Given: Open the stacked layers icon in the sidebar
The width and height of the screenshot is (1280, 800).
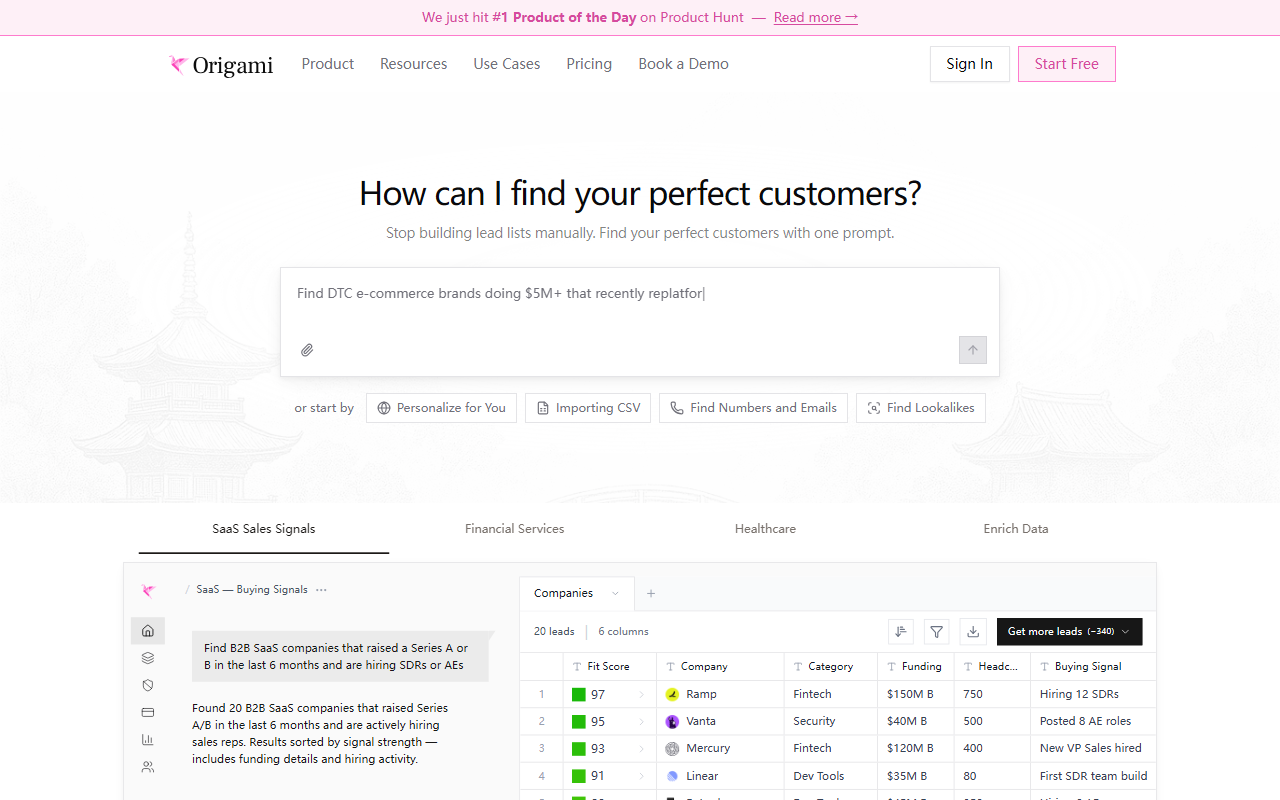Looking at the screenshot, I should (x=148, y=658).
